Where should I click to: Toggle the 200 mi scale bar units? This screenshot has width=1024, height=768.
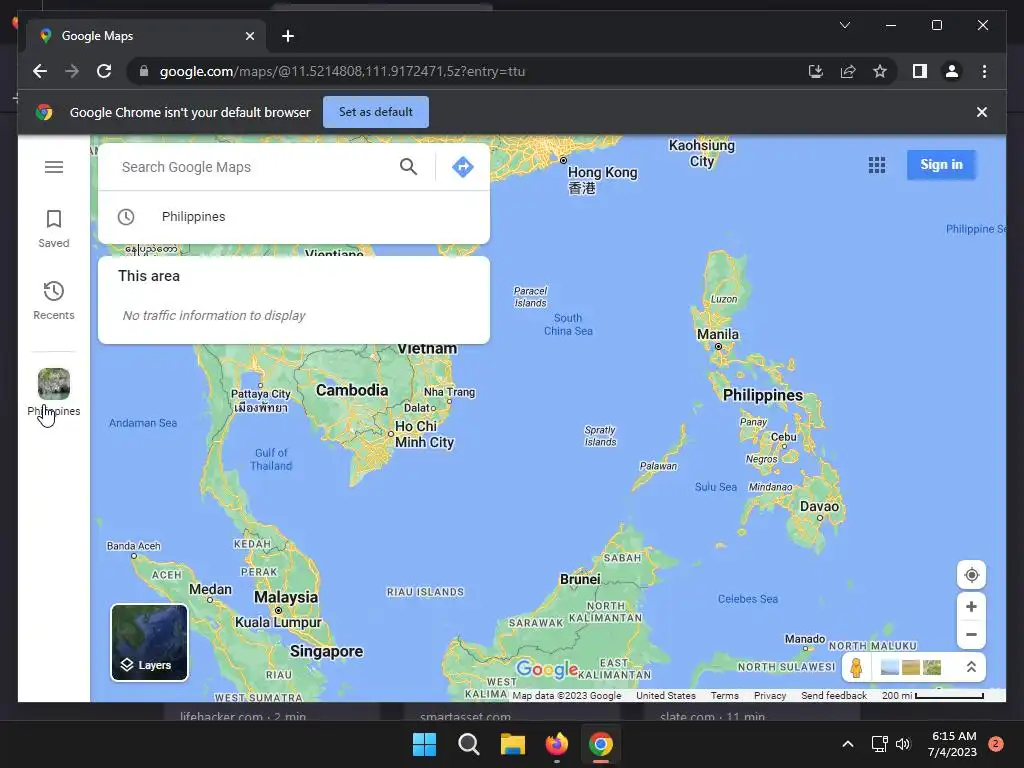[932, 696]
